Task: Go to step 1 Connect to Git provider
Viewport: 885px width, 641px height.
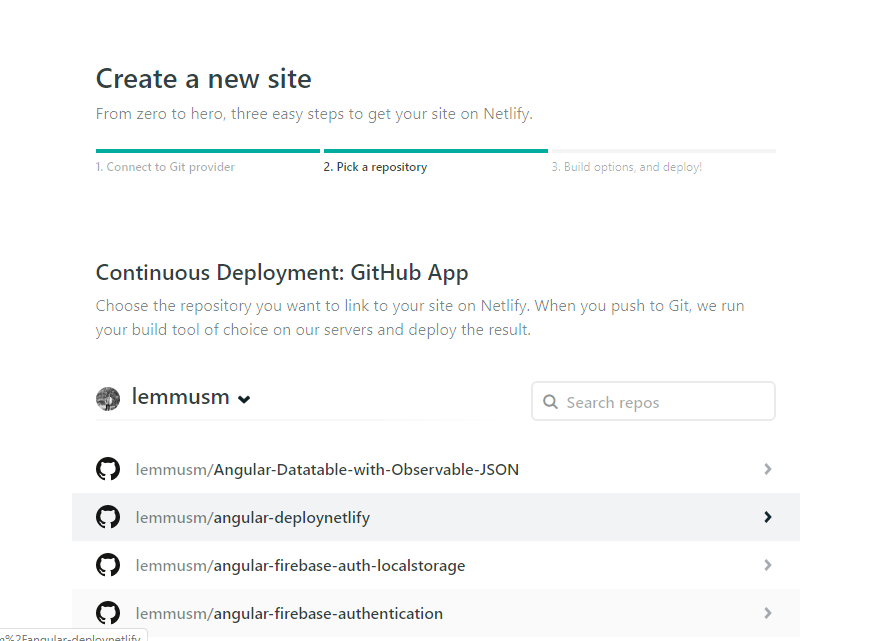Action: [x=165, y=167]
